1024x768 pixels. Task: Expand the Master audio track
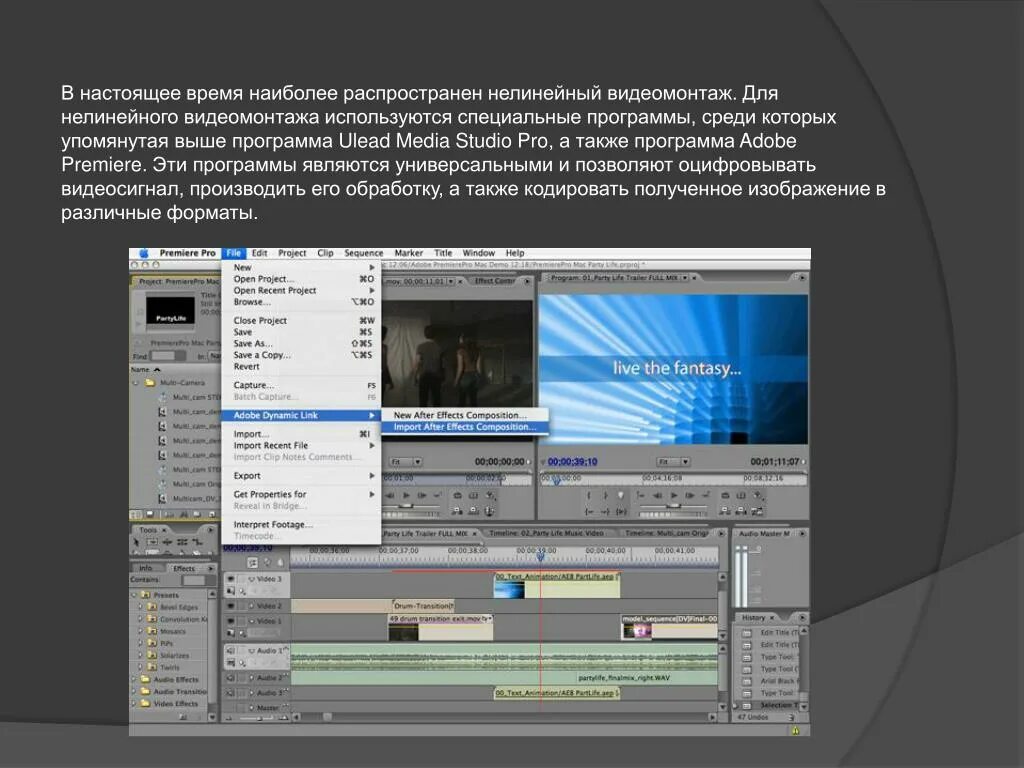(x=251, y=707)
